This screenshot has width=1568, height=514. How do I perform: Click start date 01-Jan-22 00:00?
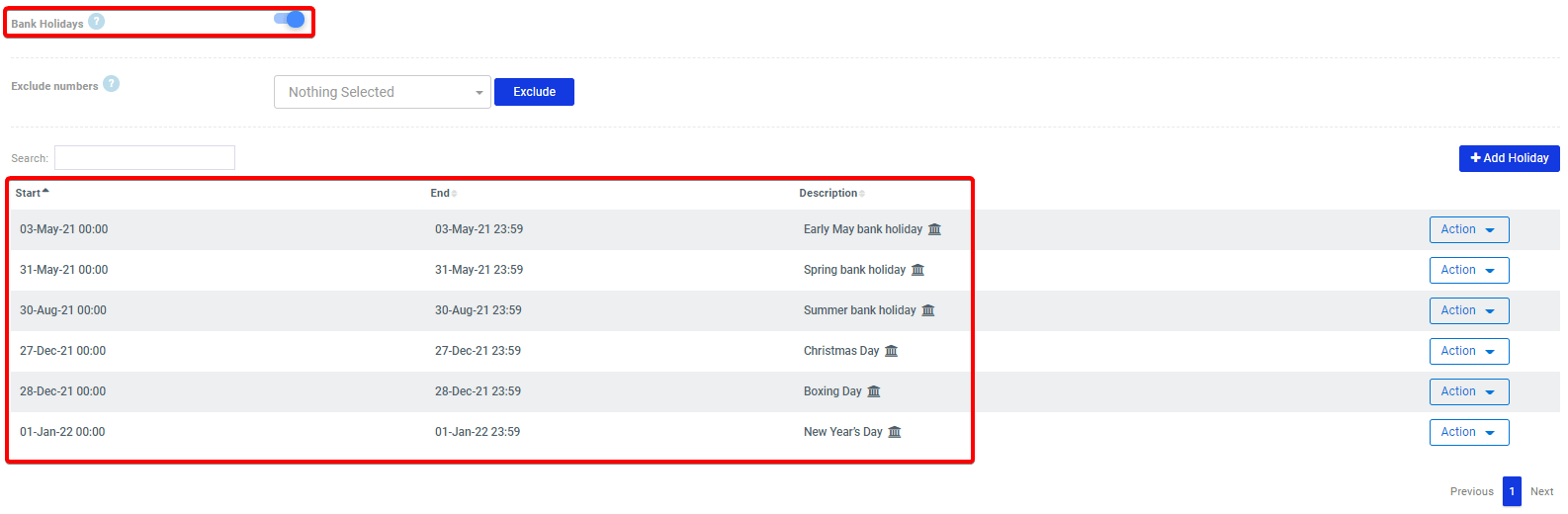[62, 432]
